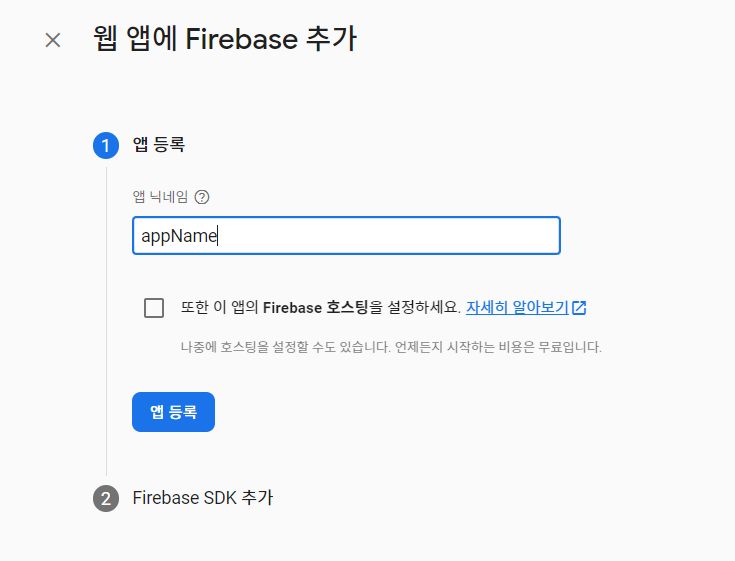Close the Firebase web app dialog
The height and width of the screenshot is (561, 735).
coord(53,40)
